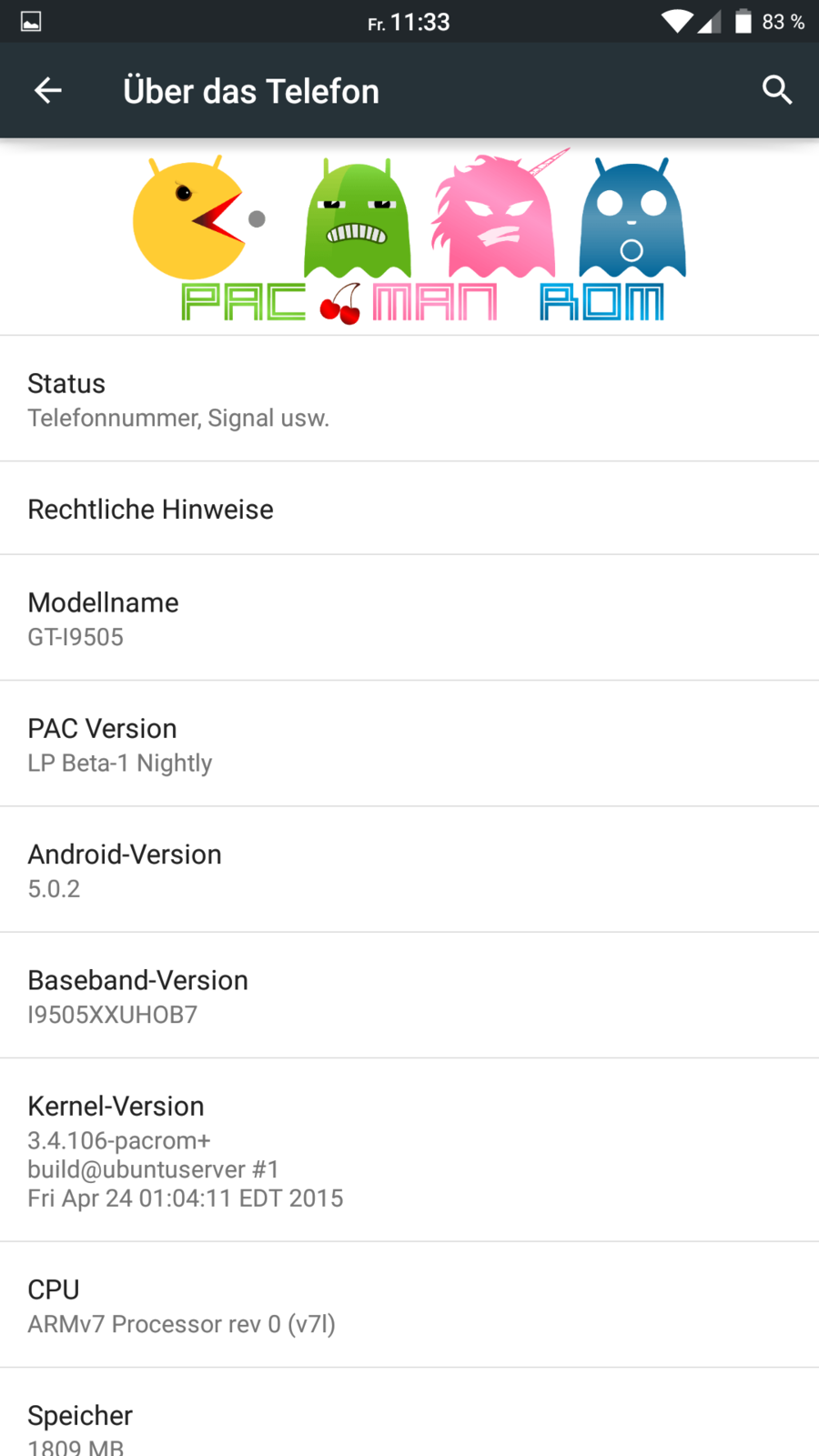Tap the Speicher entry
The width and height of the screenshot is (819, 1456).
(x=409, y=1424)
